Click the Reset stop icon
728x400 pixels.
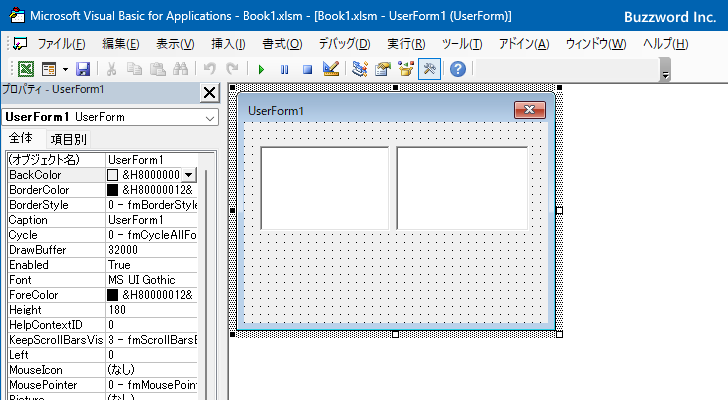pos(307,70)
